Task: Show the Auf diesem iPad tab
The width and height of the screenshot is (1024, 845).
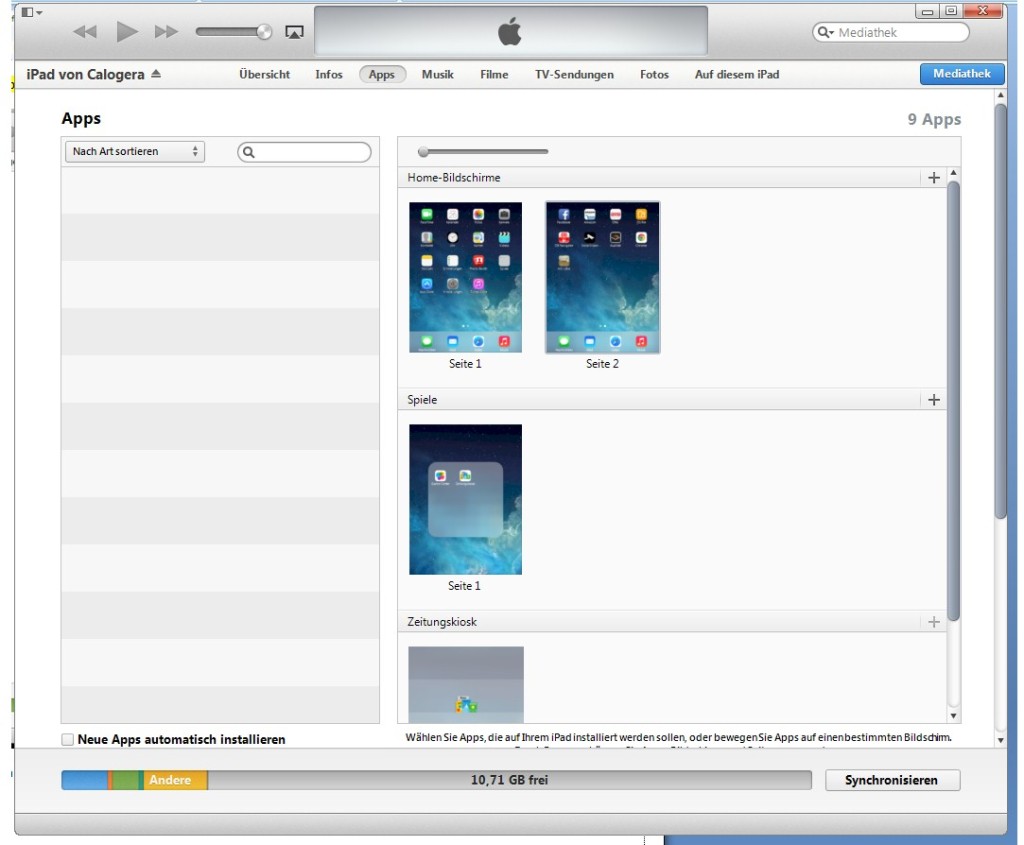Action: 737,74
